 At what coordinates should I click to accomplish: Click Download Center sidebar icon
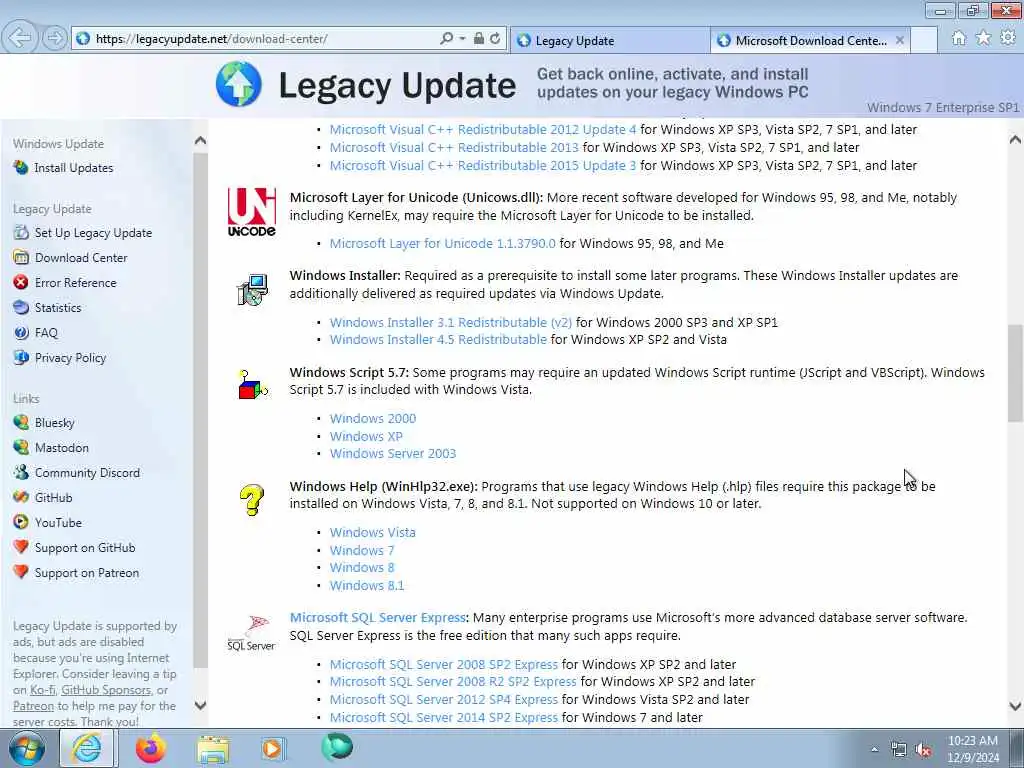point(21,257)
